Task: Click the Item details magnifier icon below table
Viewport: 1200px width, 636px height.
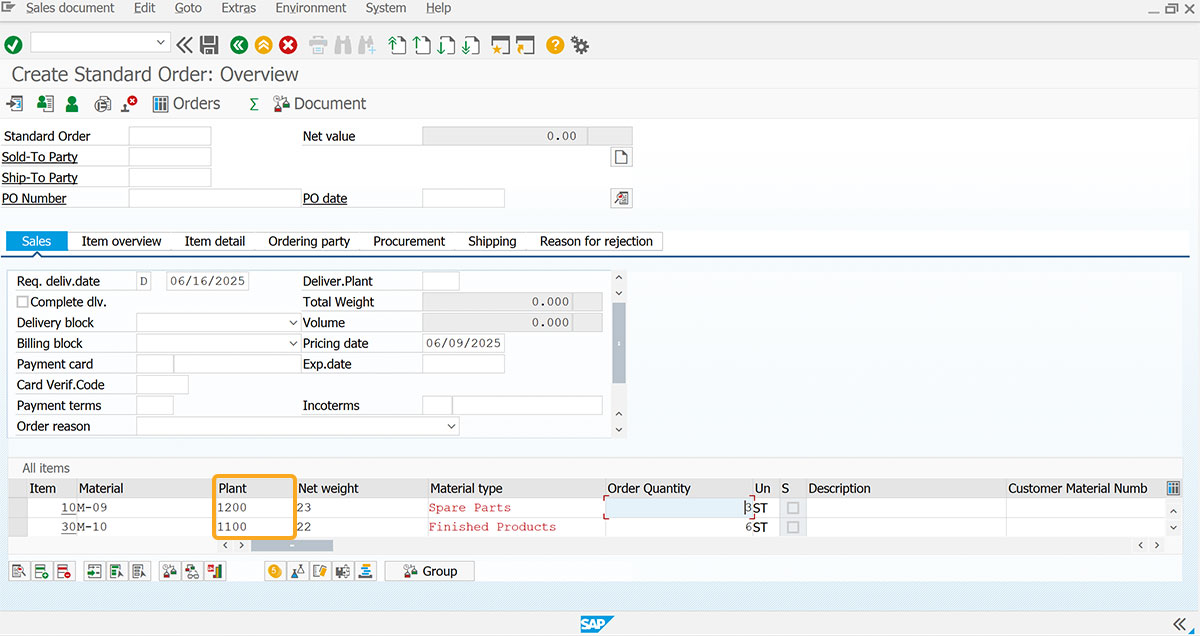Action: coord(19,571)
